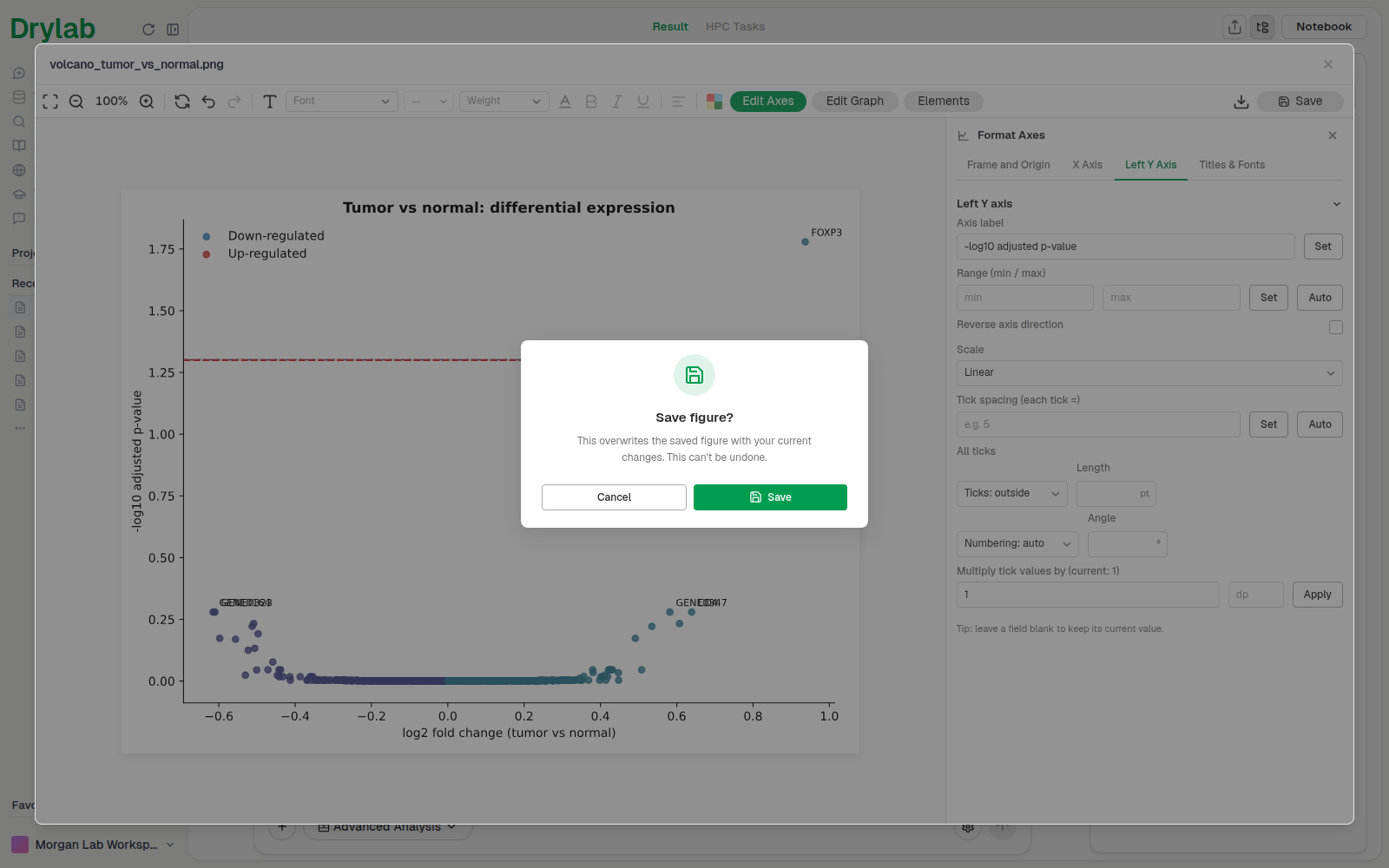Zoom out the figure view
Image resolution: width=1389 pixels, height=868 pixels.
point(76,102)
